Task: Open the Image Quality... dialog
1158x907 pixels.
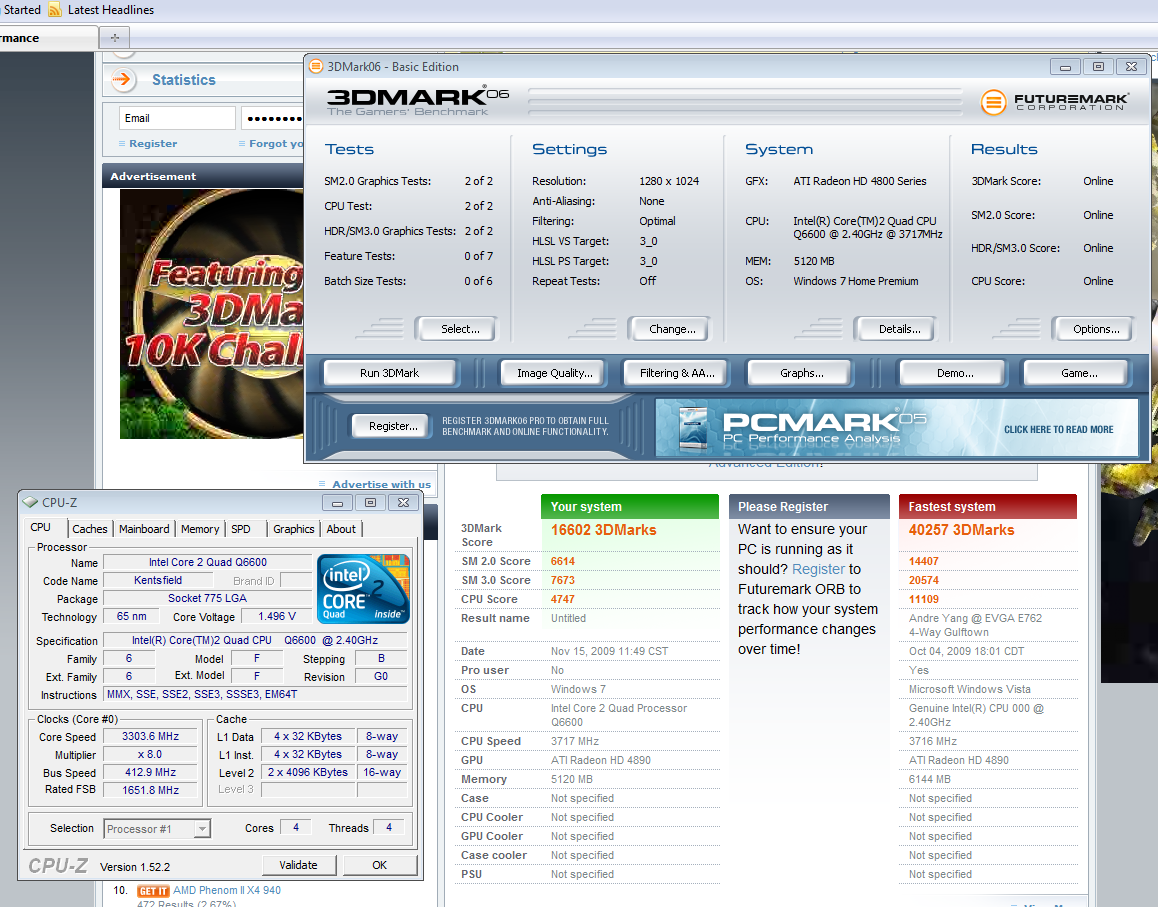Action: pyautogui.click(x=555, y=373)
